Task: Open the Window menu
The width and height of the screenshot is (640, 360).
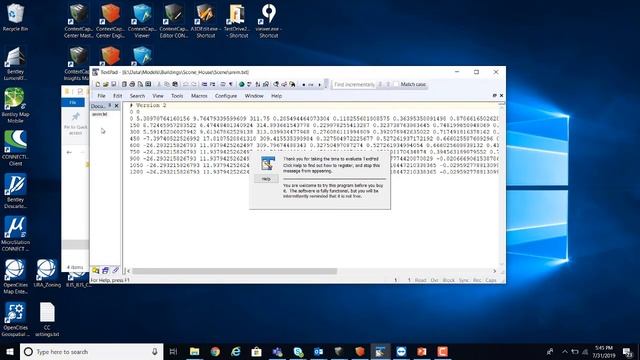Action: 254,96
